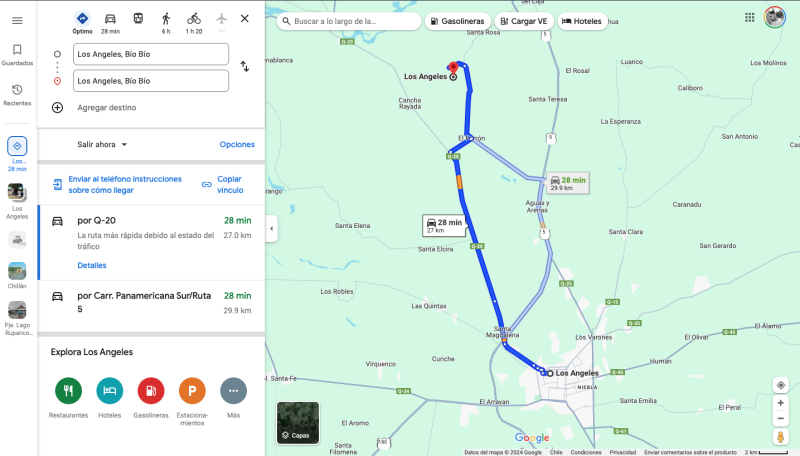Expand the Salir ahora dropdown

point(102,144)
